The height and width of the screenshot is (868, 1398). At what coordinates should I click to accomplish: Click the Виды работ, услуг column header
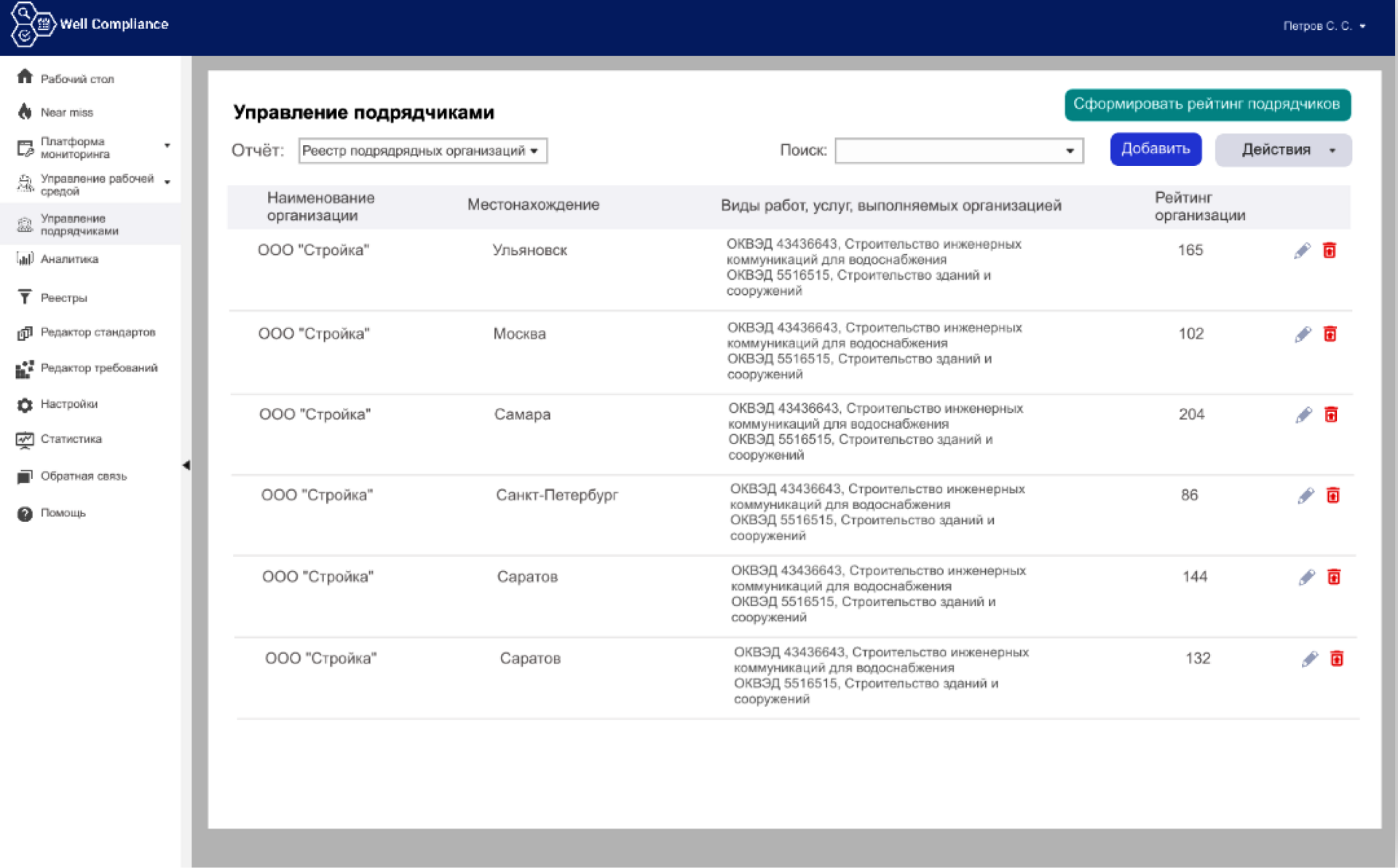click(891, 206)
